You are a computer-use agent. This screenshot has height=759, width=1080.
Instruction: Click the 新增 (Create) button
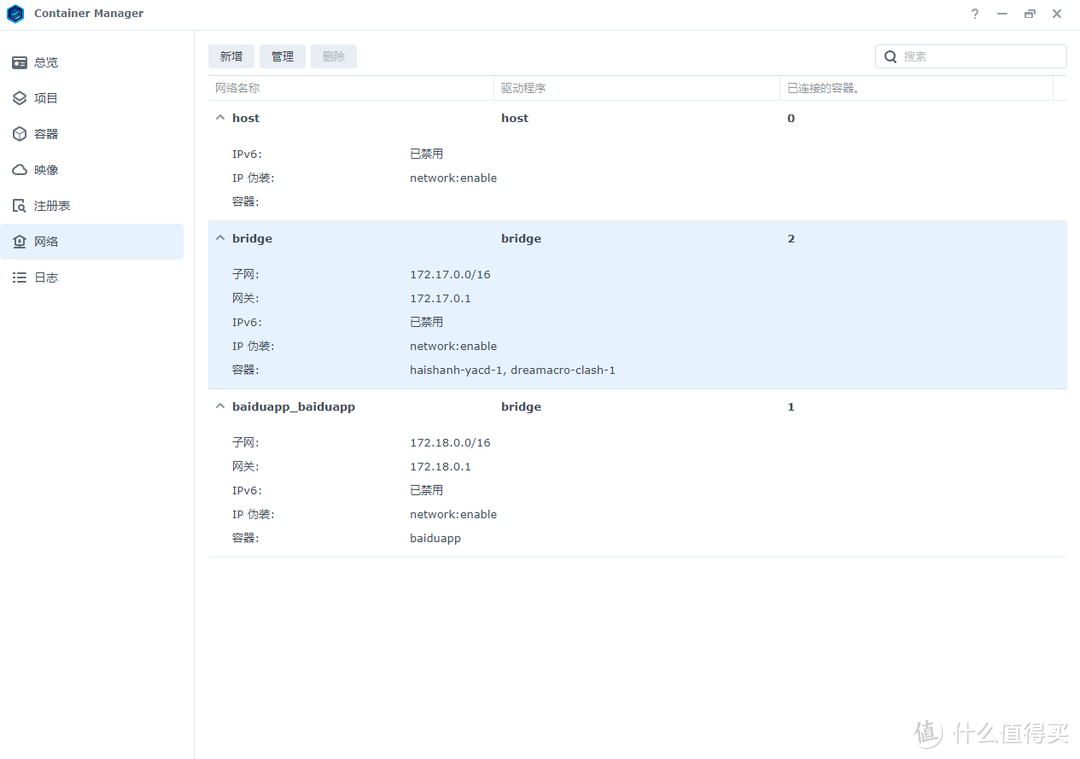pos(231,56)
